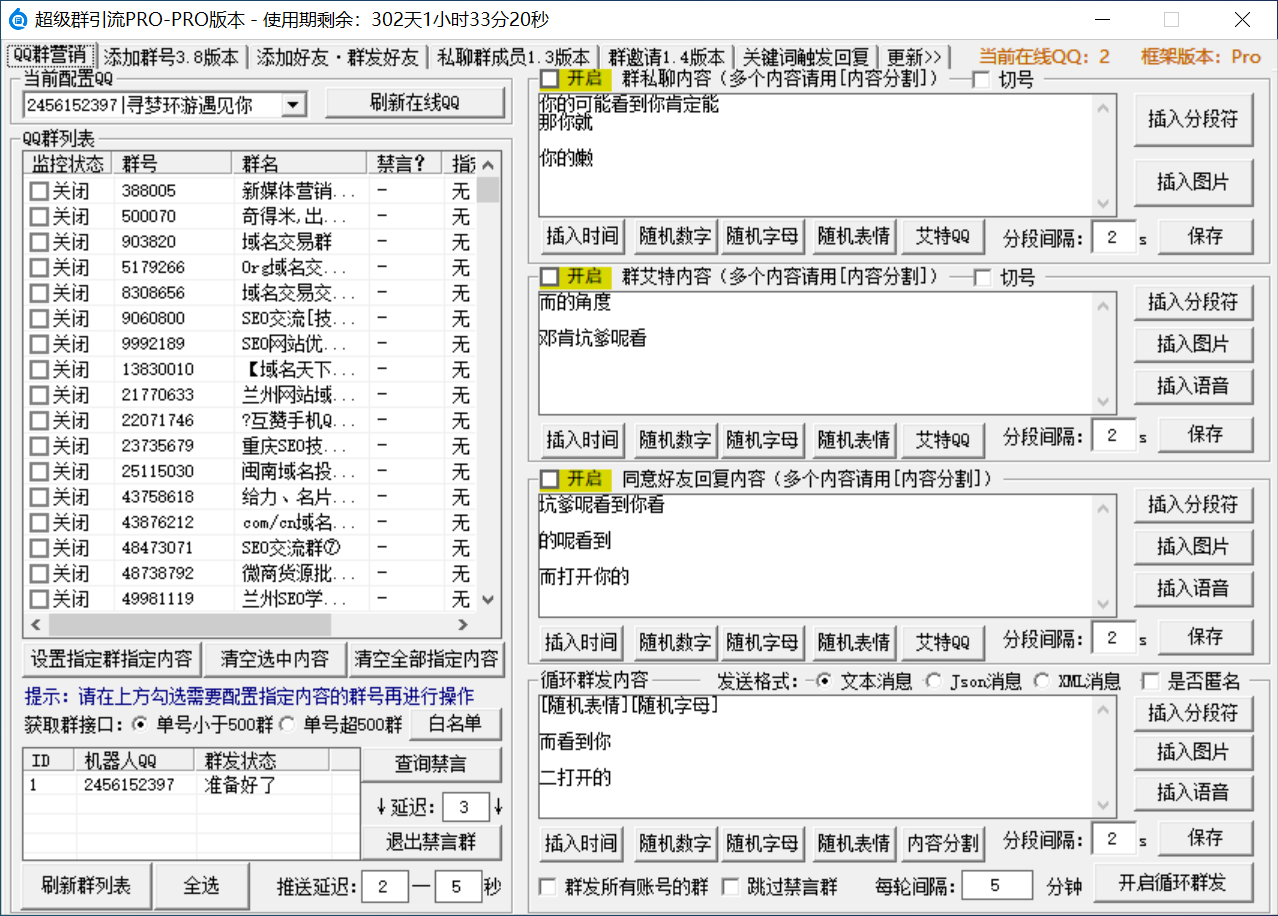Open the 关键词触发回复 tab

tap(806, 57)
